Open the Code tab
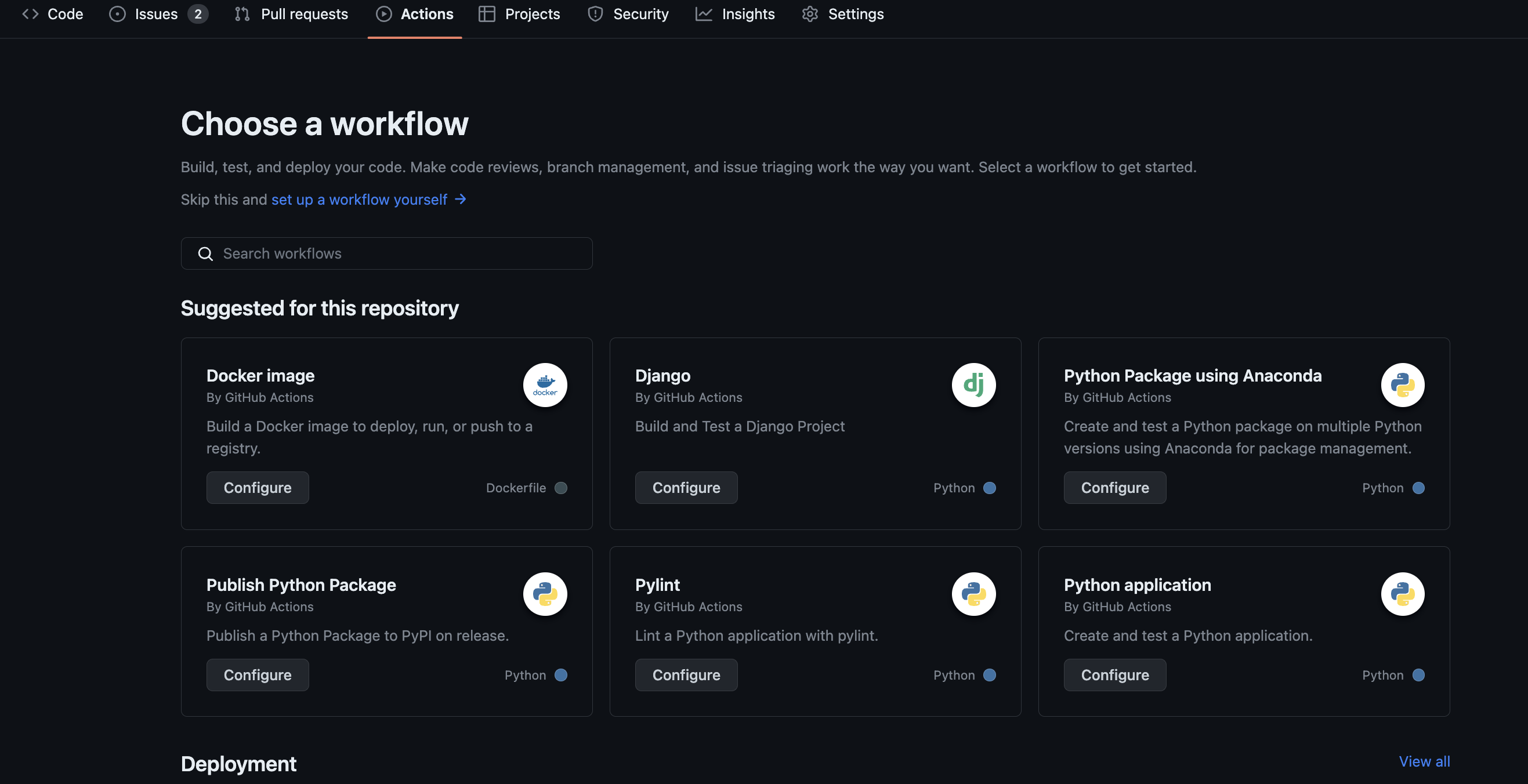Image resolution: width=1528 pixels, height=784 pixels. (53, 14)
